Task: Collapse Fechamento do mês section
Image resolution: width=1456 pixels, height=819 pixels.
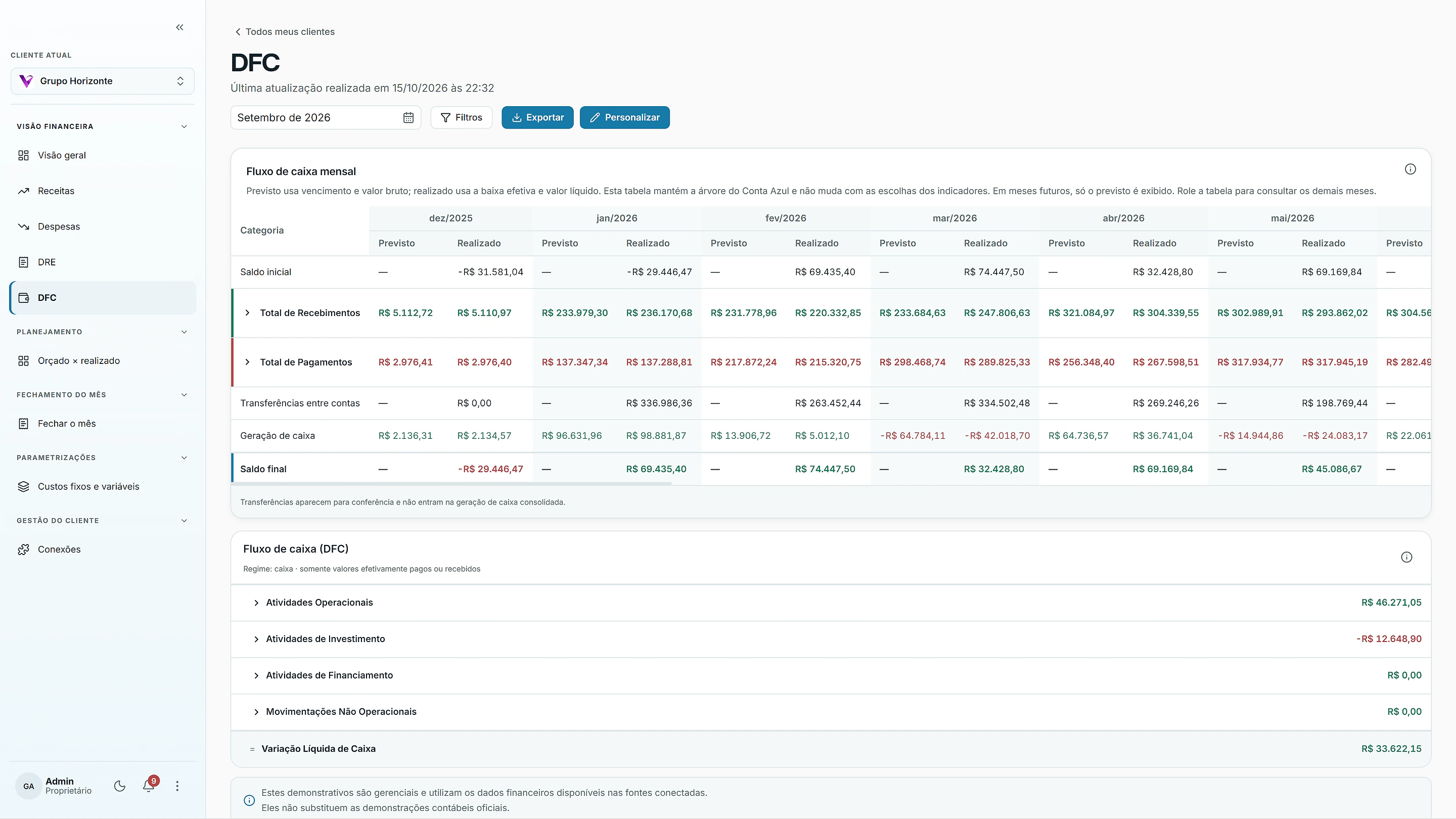Action: coord(184,394)
